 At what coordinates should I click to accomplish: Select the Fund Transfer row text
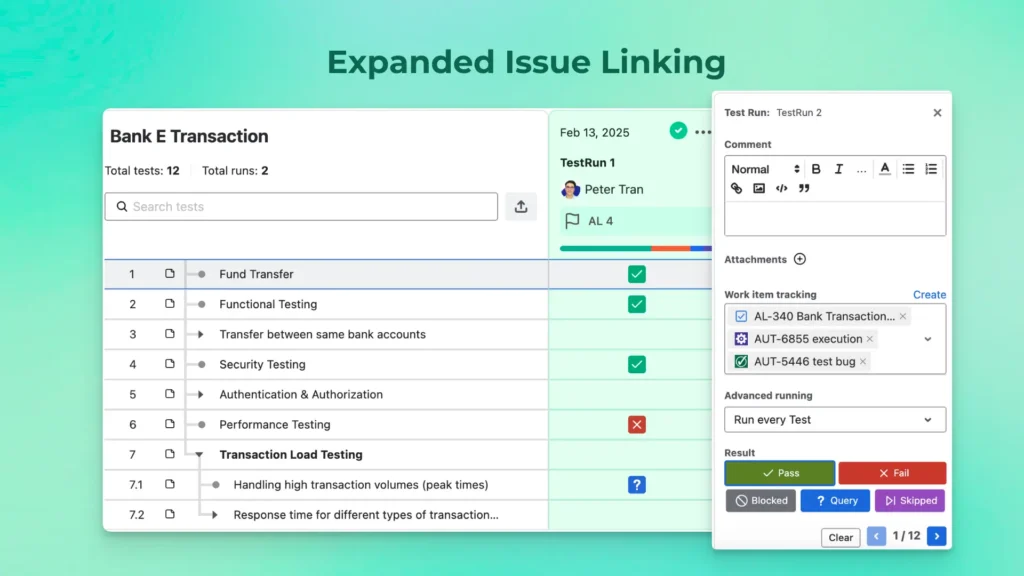pos(256,274)
